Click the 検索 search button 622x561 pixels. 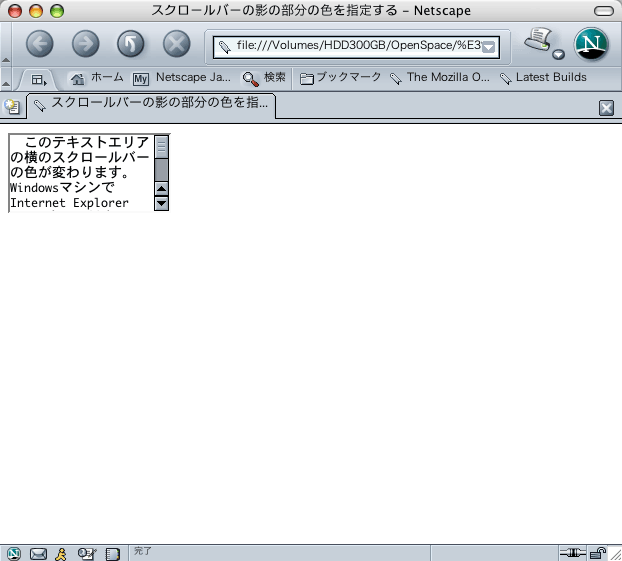click(263, 78)
